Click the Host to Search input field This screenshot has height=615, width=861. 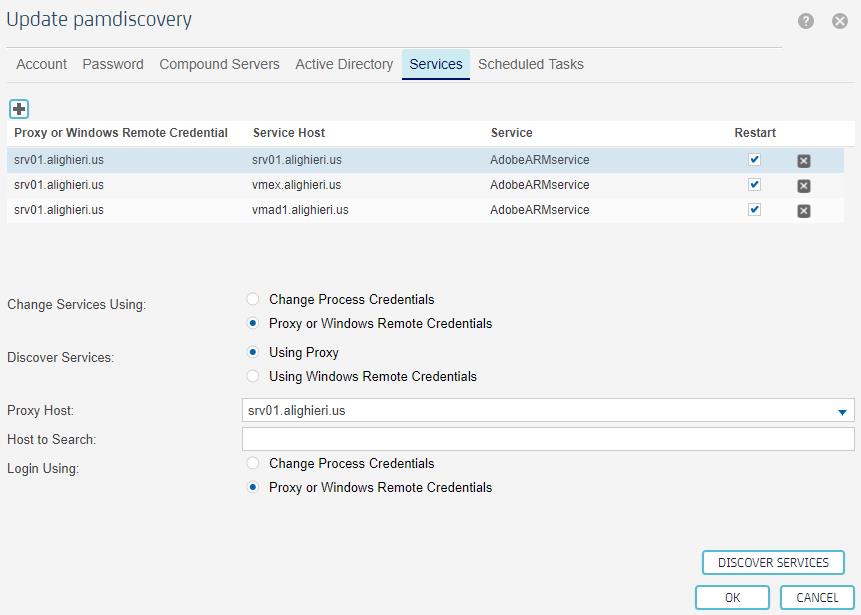tap(545, 438)
